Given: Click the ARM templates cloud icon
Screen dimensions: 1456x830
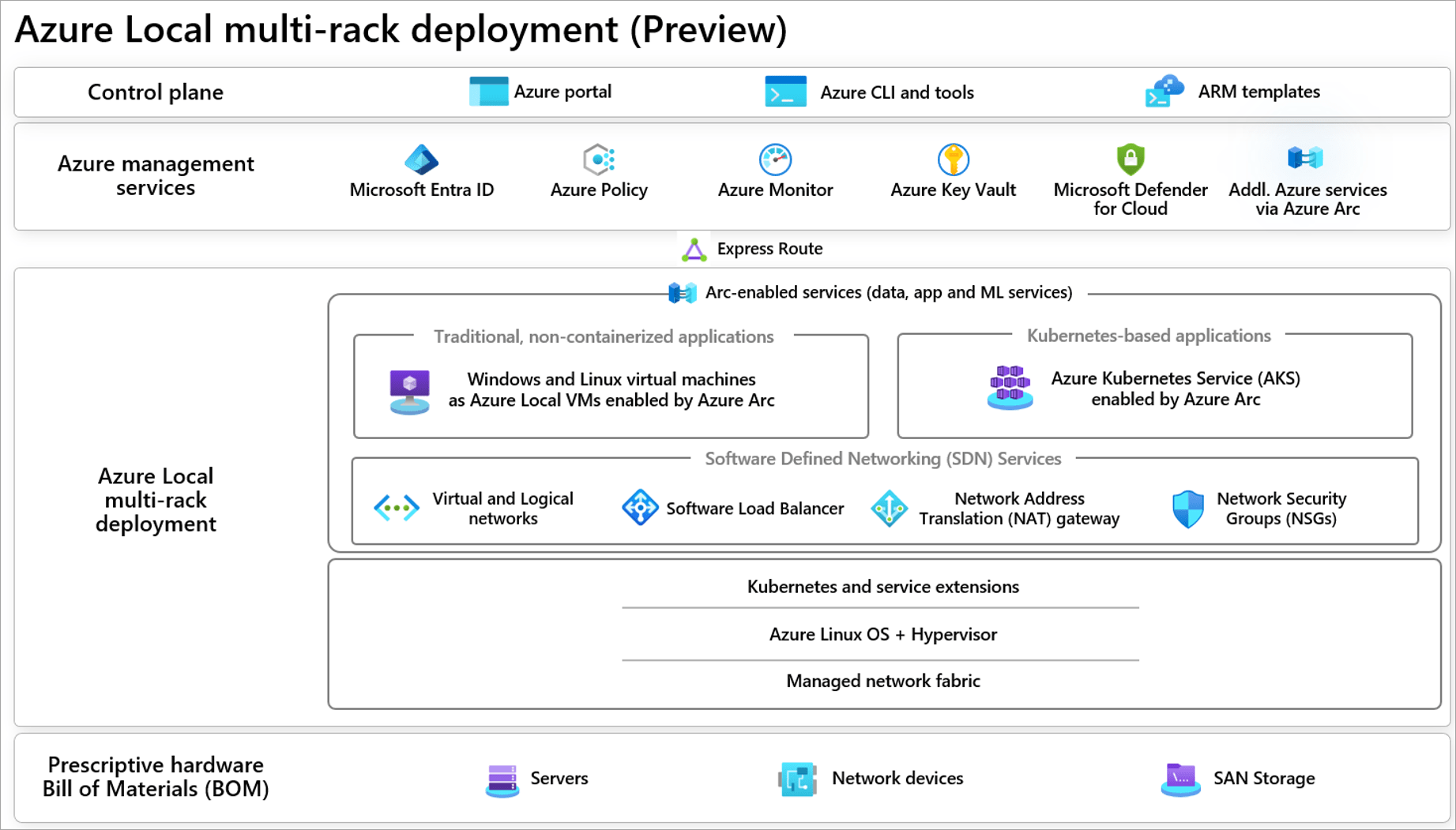Looking at the screenshot, I should pyautogui.click(x=1164, y=91).
